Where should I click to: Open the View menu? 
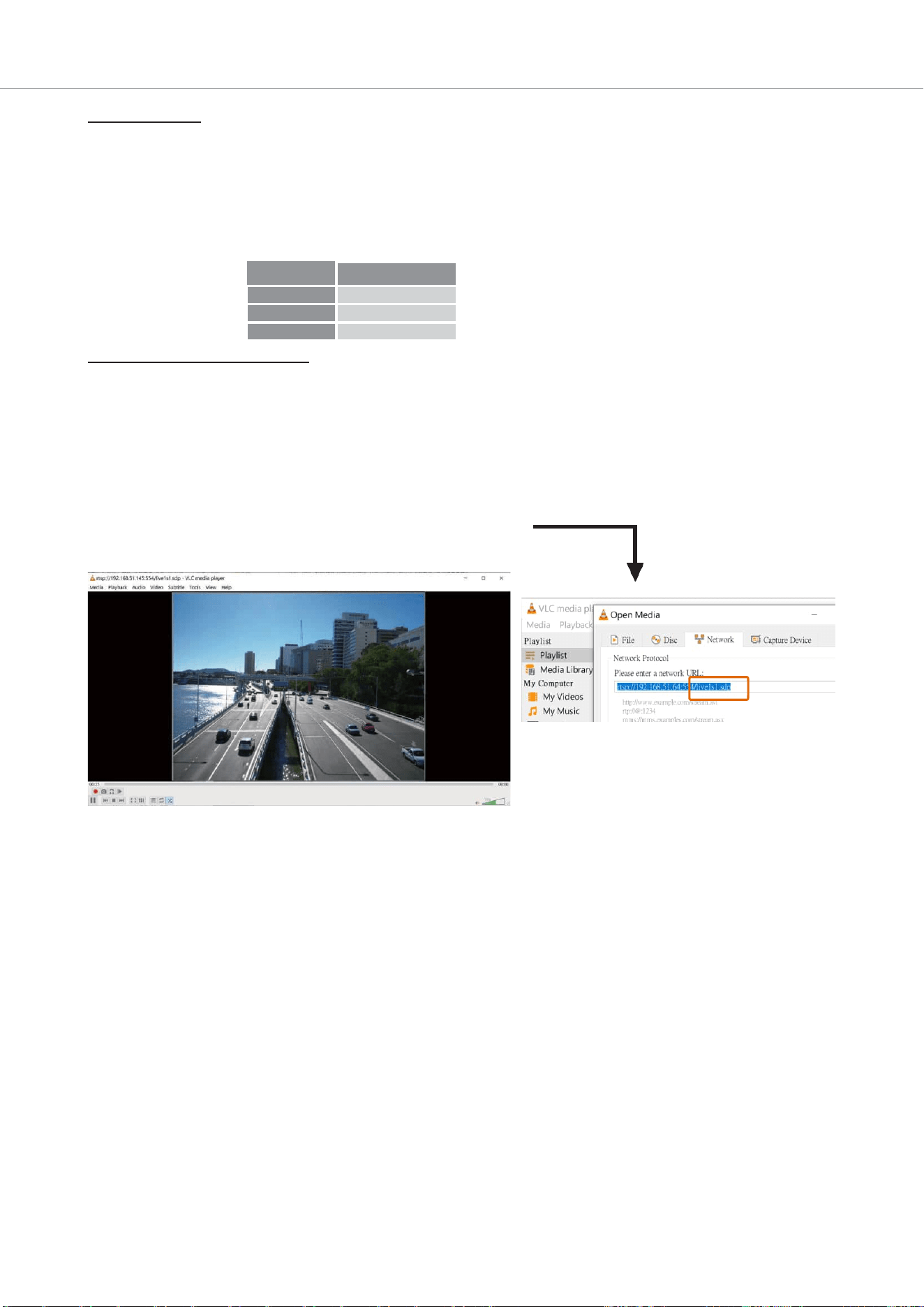pos(211,587)
